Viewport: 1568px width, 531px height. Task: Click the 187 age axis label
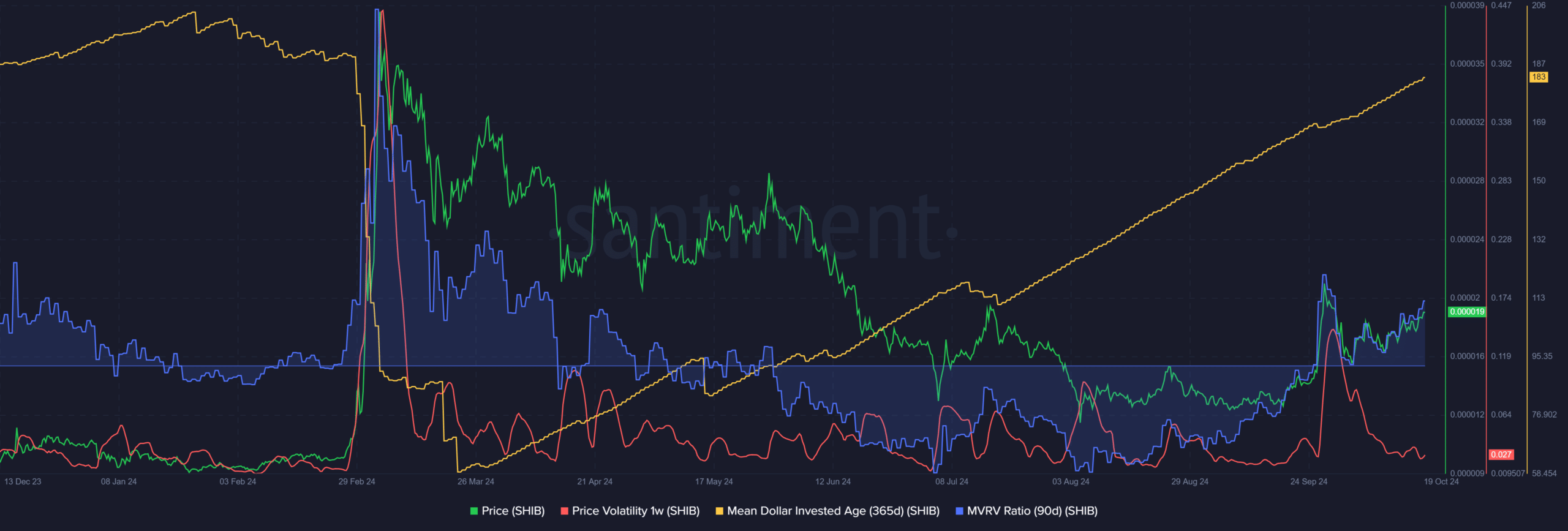coord(1539,64)
